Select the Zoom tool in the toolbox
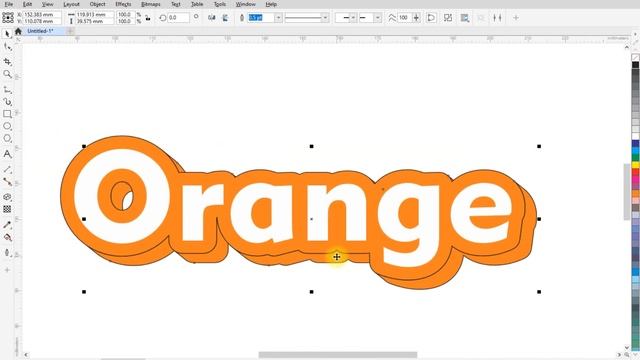 pos(7,74)
